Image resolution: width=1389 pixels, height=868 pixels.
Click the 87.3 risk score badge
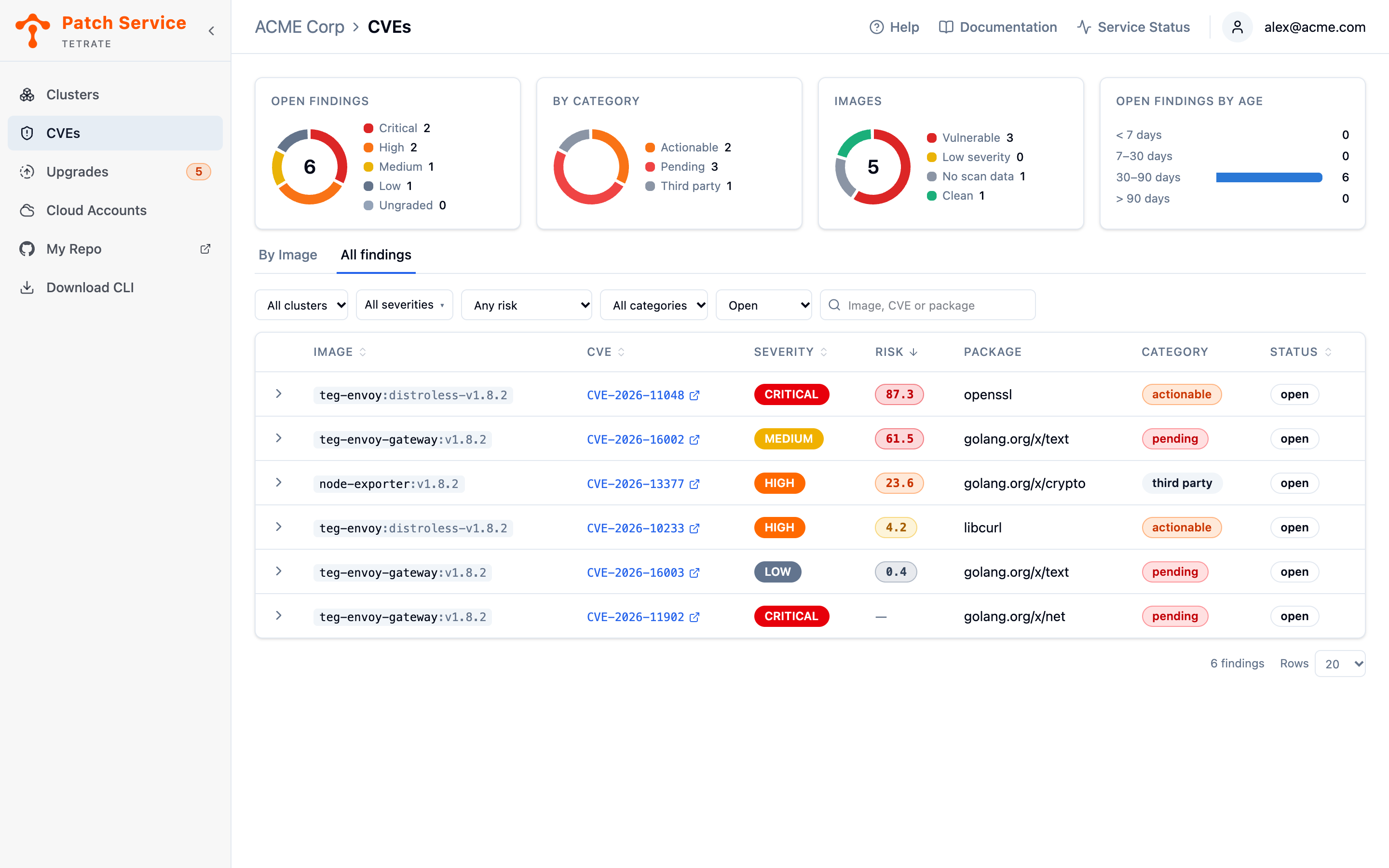pyautogui.click(x=899, y=394)
